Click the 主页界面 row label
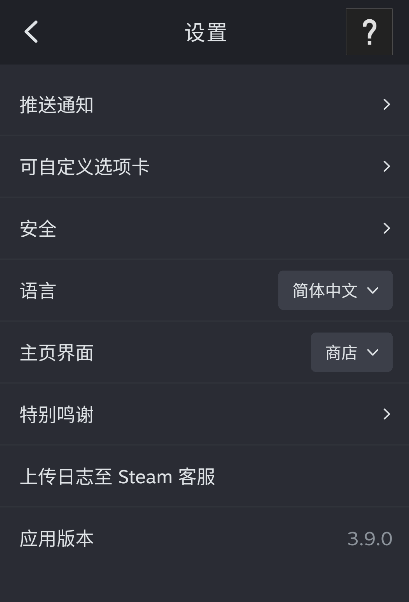The image size is (409, 602). (56, 352)
